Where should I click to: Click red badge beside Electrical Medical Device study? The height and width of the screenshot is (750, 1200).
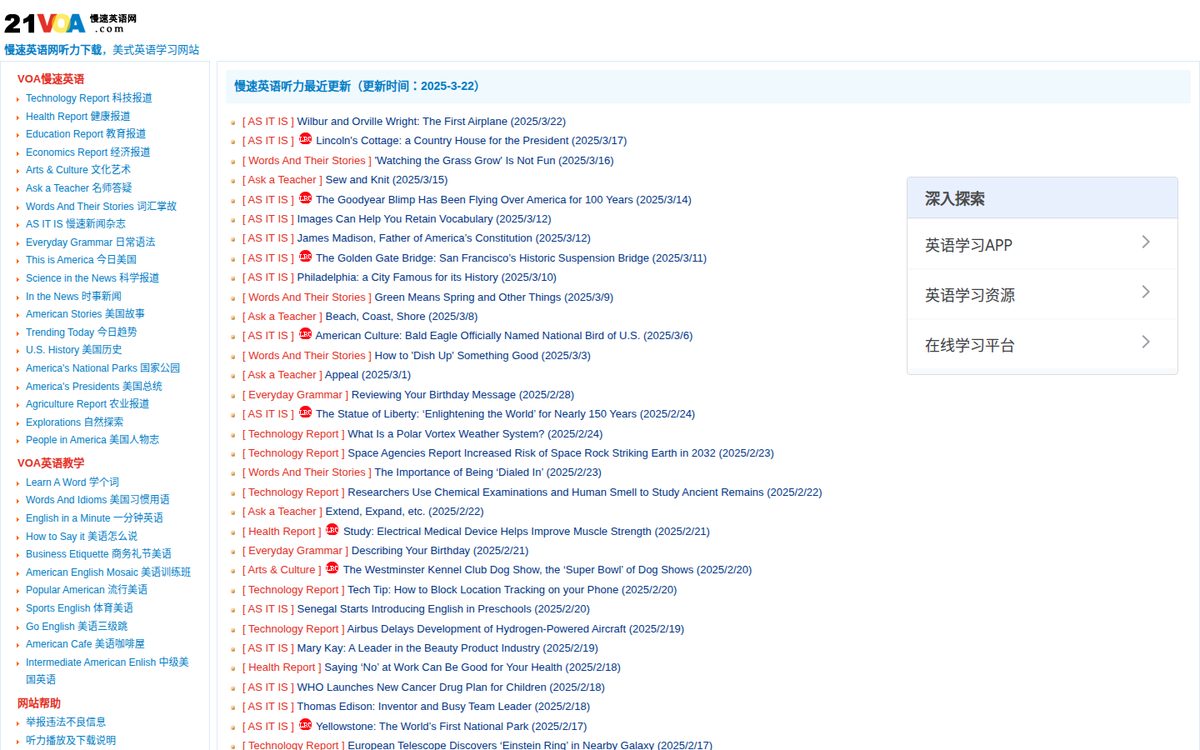pyautogui.click(x=332, y=530)
